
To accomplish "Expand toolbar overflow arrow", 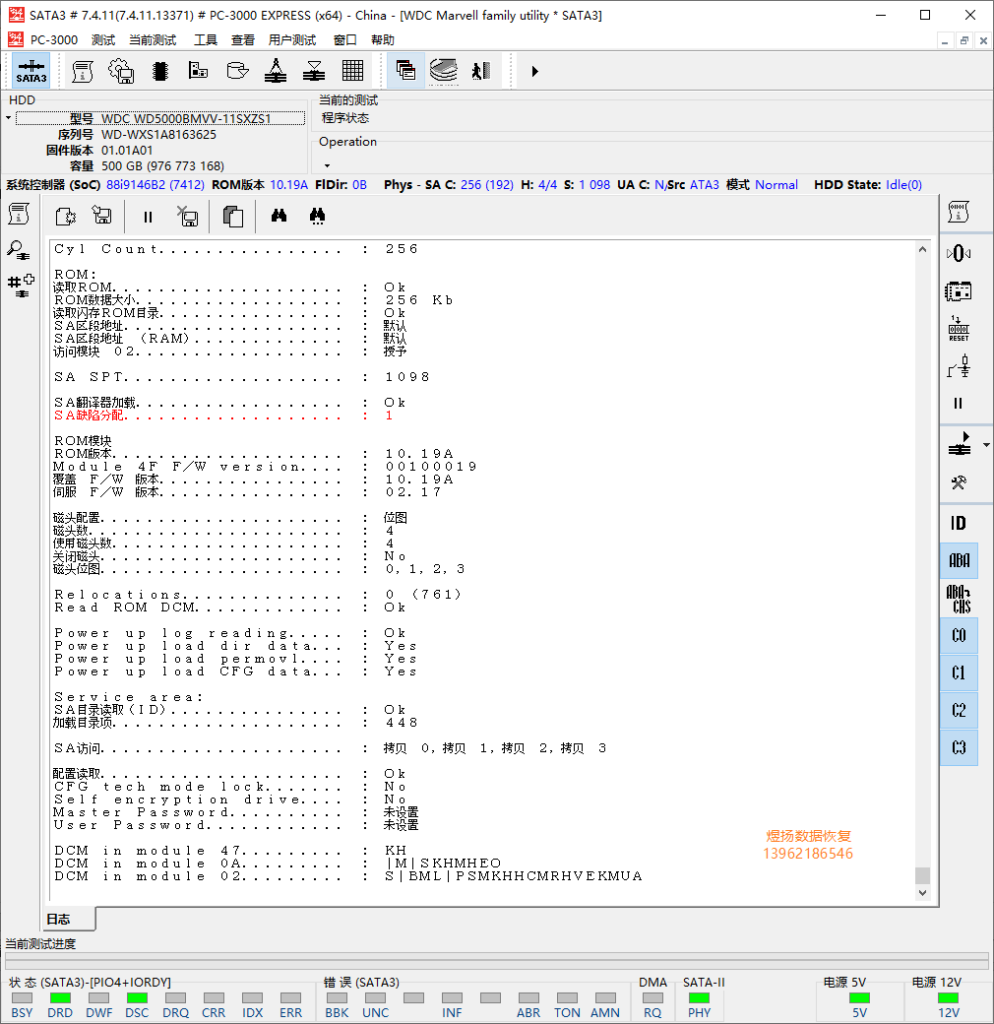I will pyautogui.click(x=535, y=71).
